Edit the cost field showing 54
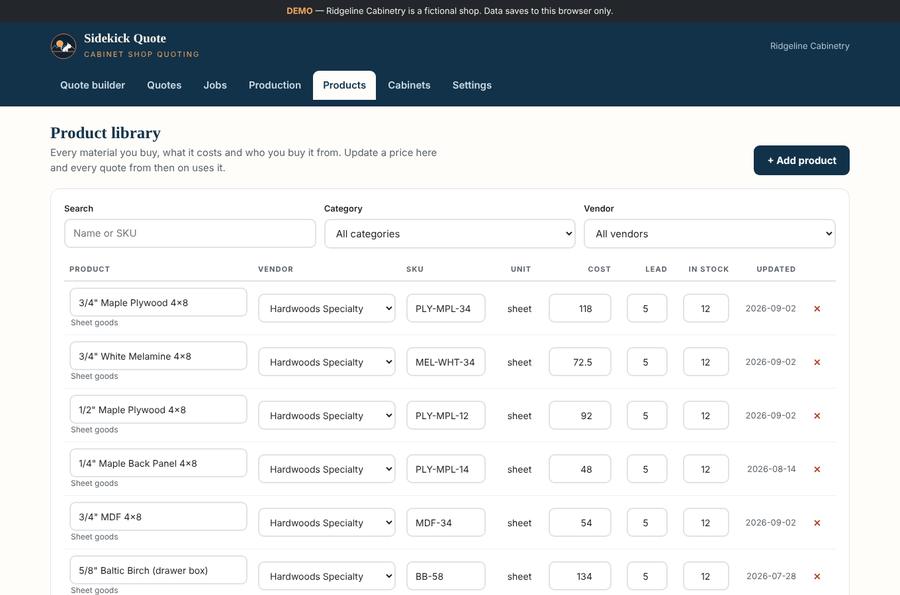 pyautogui.click(x=580, y=523)
